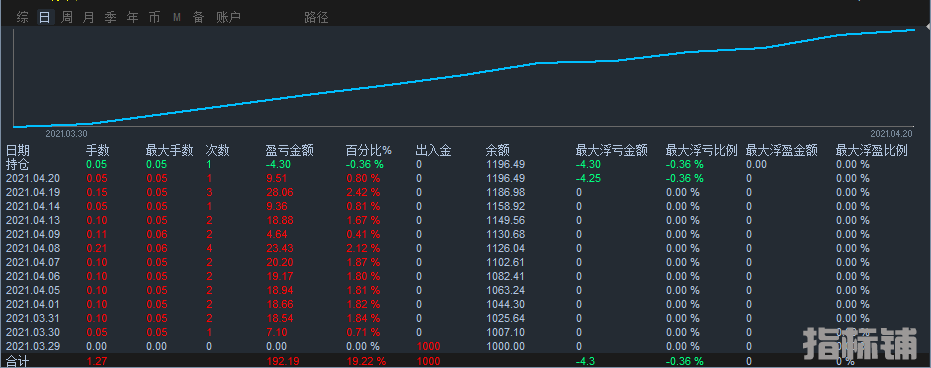Click the 0.21 lots value
The image size is (931, 368).
pos(97,248)
